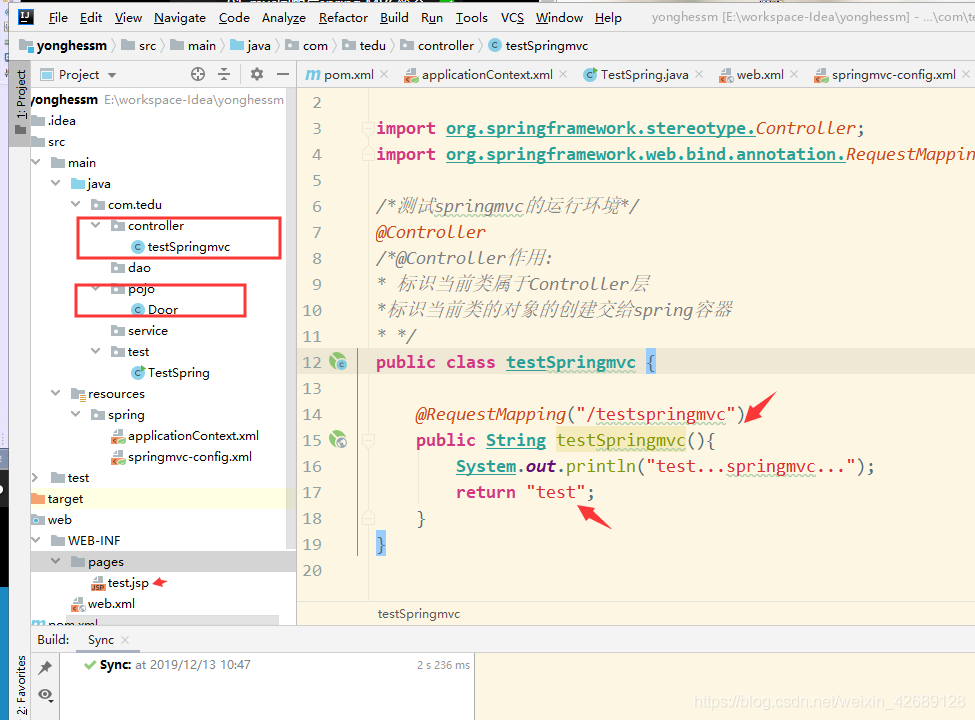Switch to web.xml editor tab
This screenshot has height=720, width=975.
point(752,75)
